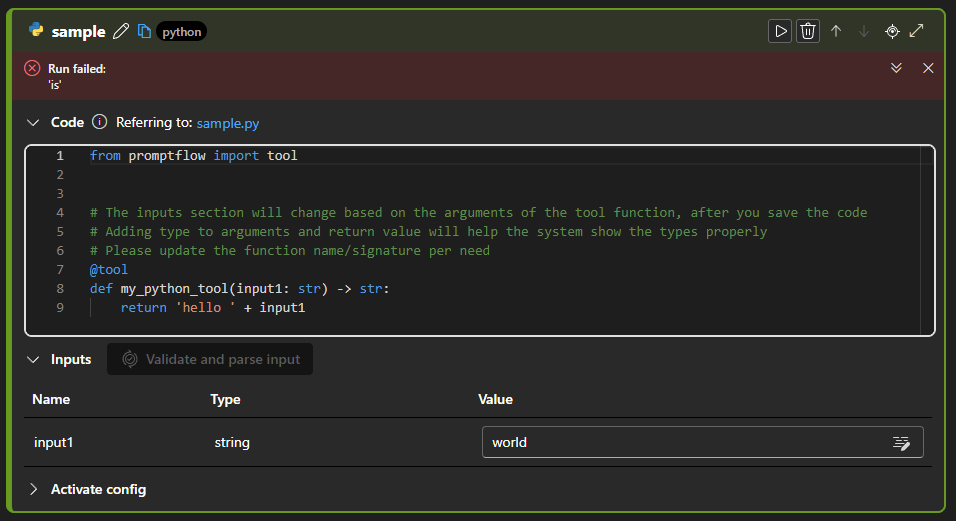This screenshot has width=956, height=521.
Task: Click the input1 name cell
Action: point(54,442)
